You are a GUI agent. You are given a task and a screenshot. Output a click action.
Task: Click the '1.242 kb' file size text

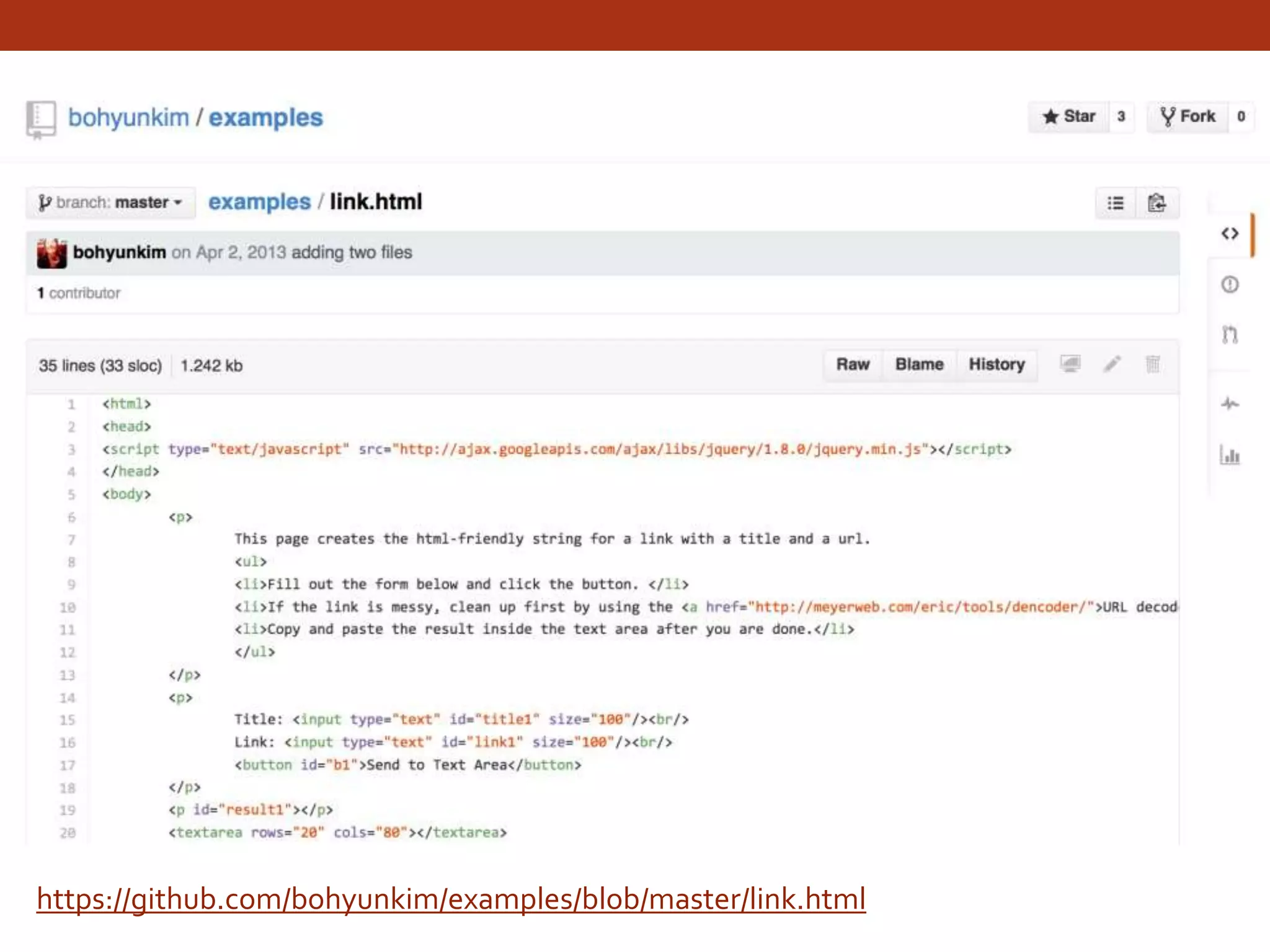point(211,366)
